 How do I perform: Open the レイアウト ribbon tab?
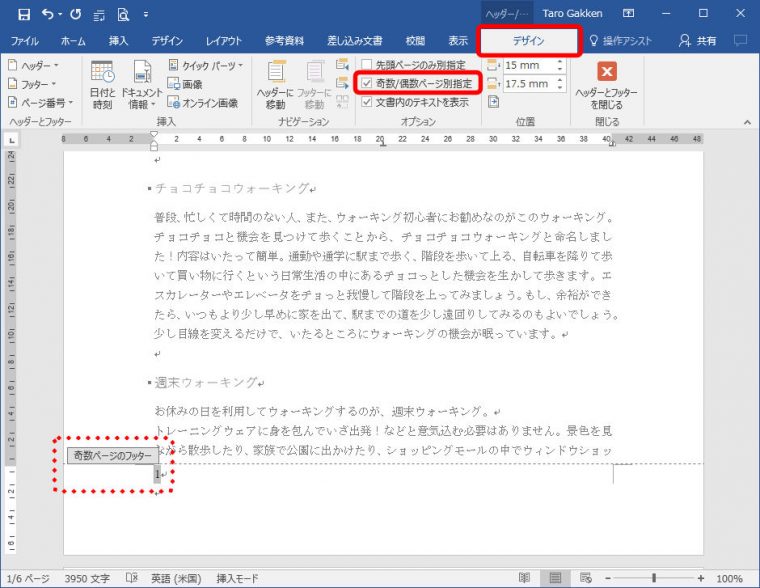click(223, 41)
